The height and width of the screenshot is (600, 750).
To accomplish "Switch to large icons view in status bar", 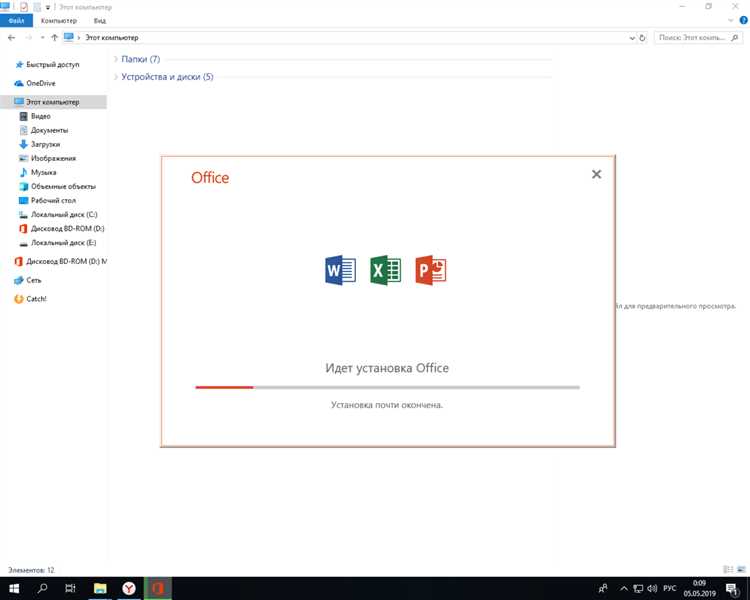I will 741,569.
